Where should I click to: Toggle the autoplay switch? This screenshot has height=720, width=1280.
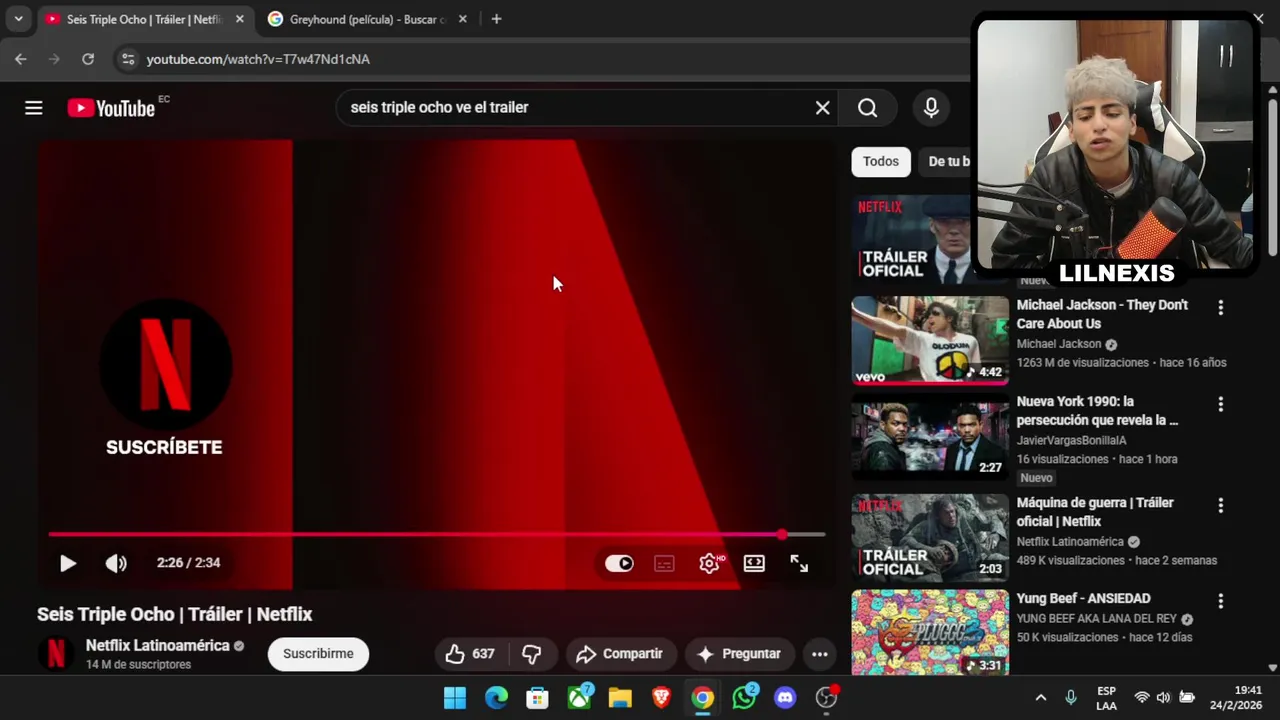point(619,563)
